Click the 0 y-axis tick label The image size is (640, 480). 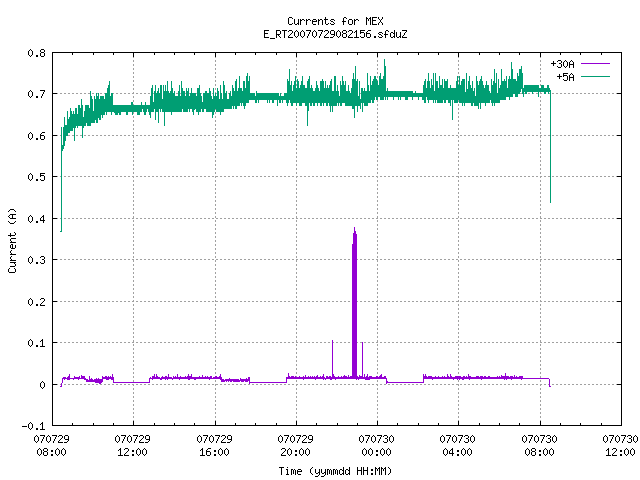pyautogui.click(x=42, y=384)
